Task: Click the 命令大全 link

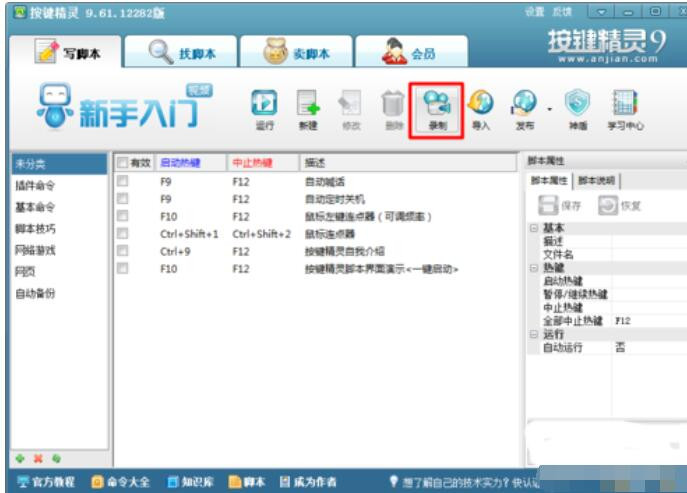Action: point(121,482)
